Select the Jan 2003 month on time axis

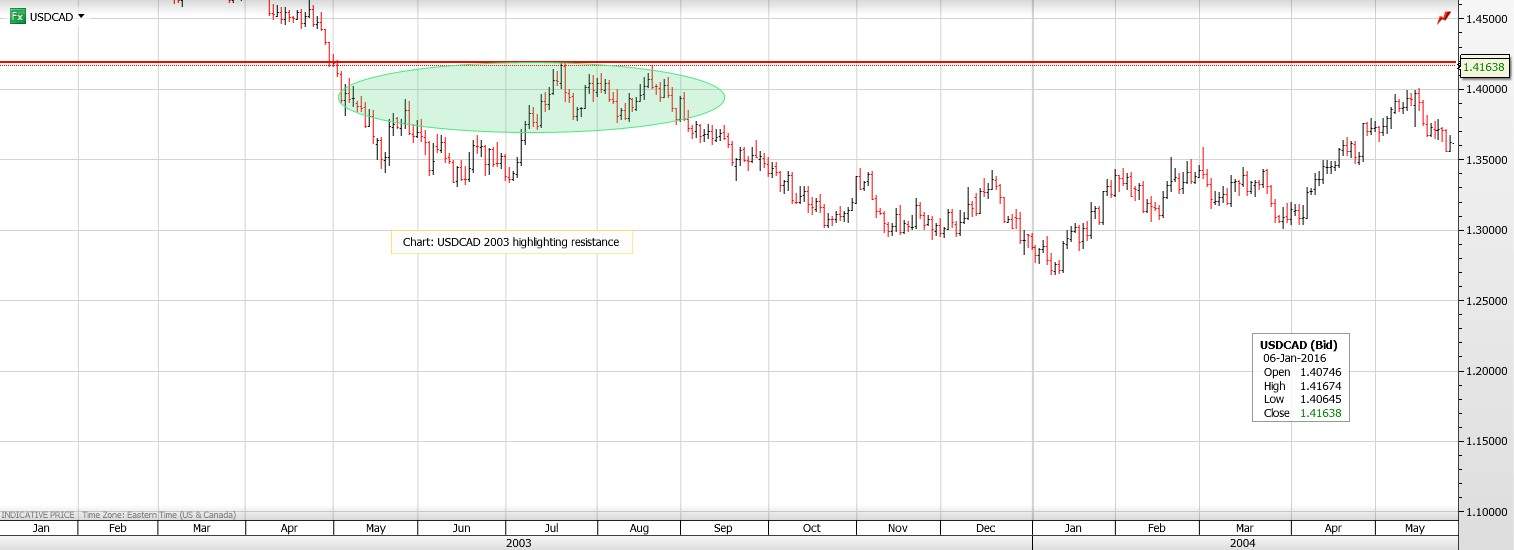(40, 528)
